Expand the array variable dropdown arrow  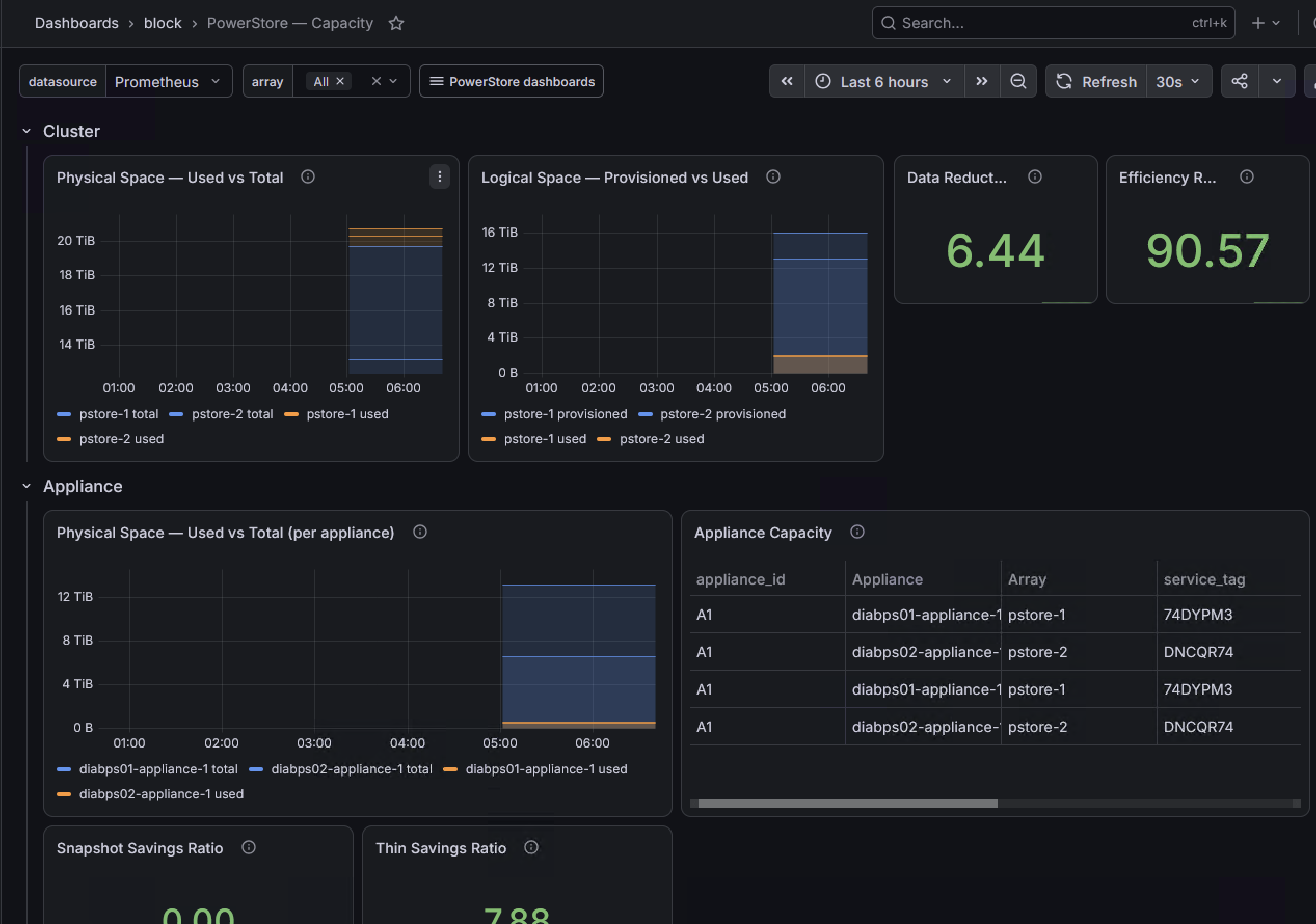393,81
